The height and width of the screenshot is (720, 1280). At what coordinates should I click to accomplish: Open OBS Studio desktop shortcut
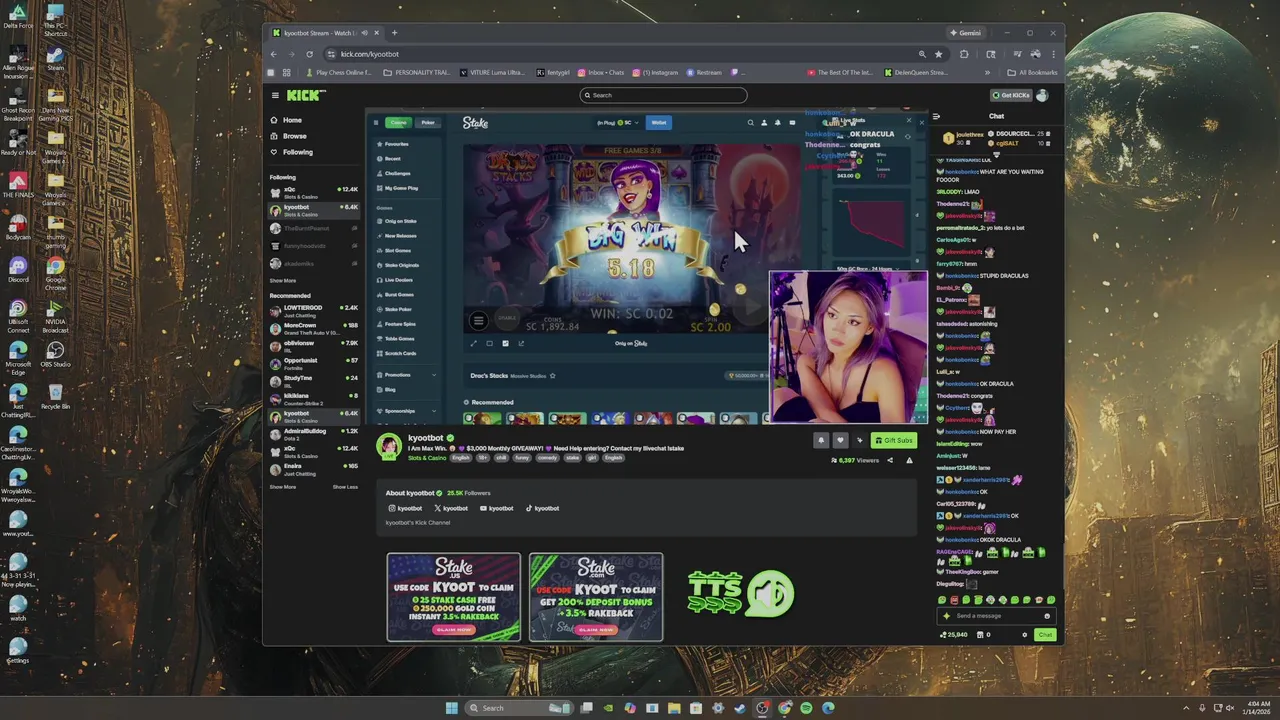pos(55,354)
